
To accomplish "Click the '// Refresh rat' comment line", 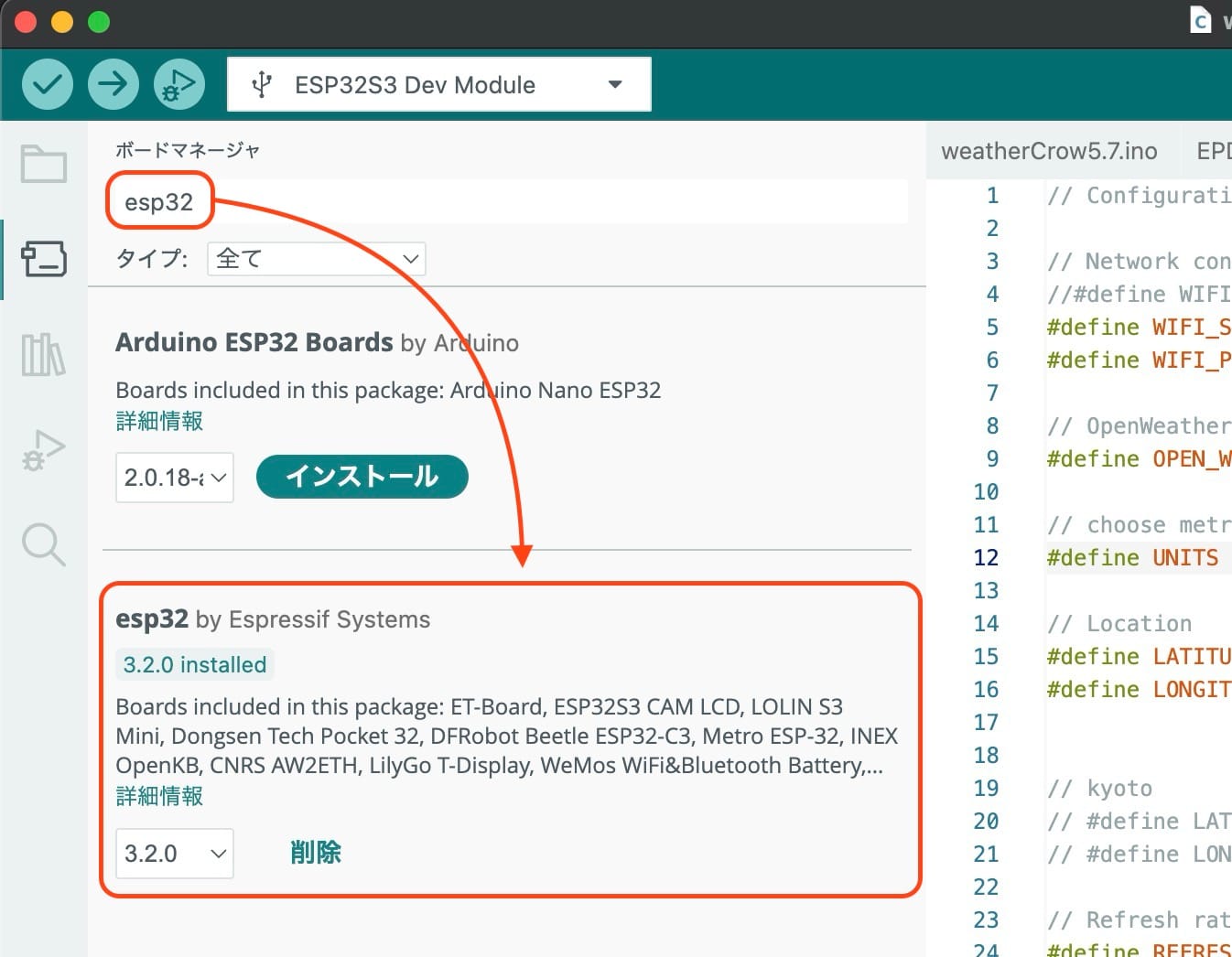I will [x=1140, y=920].
